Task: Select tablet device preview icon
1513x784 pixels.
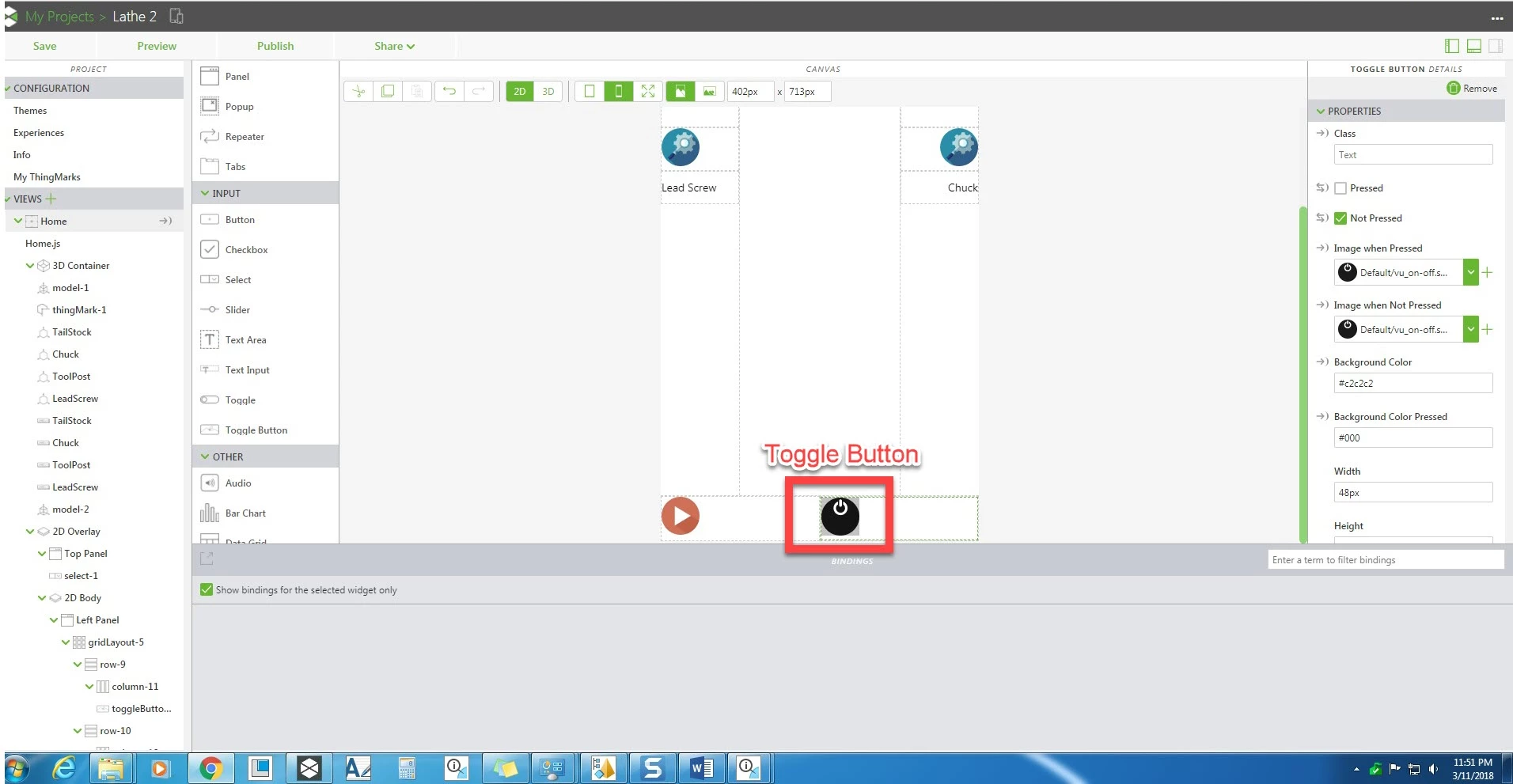Action: click(590, 92)
